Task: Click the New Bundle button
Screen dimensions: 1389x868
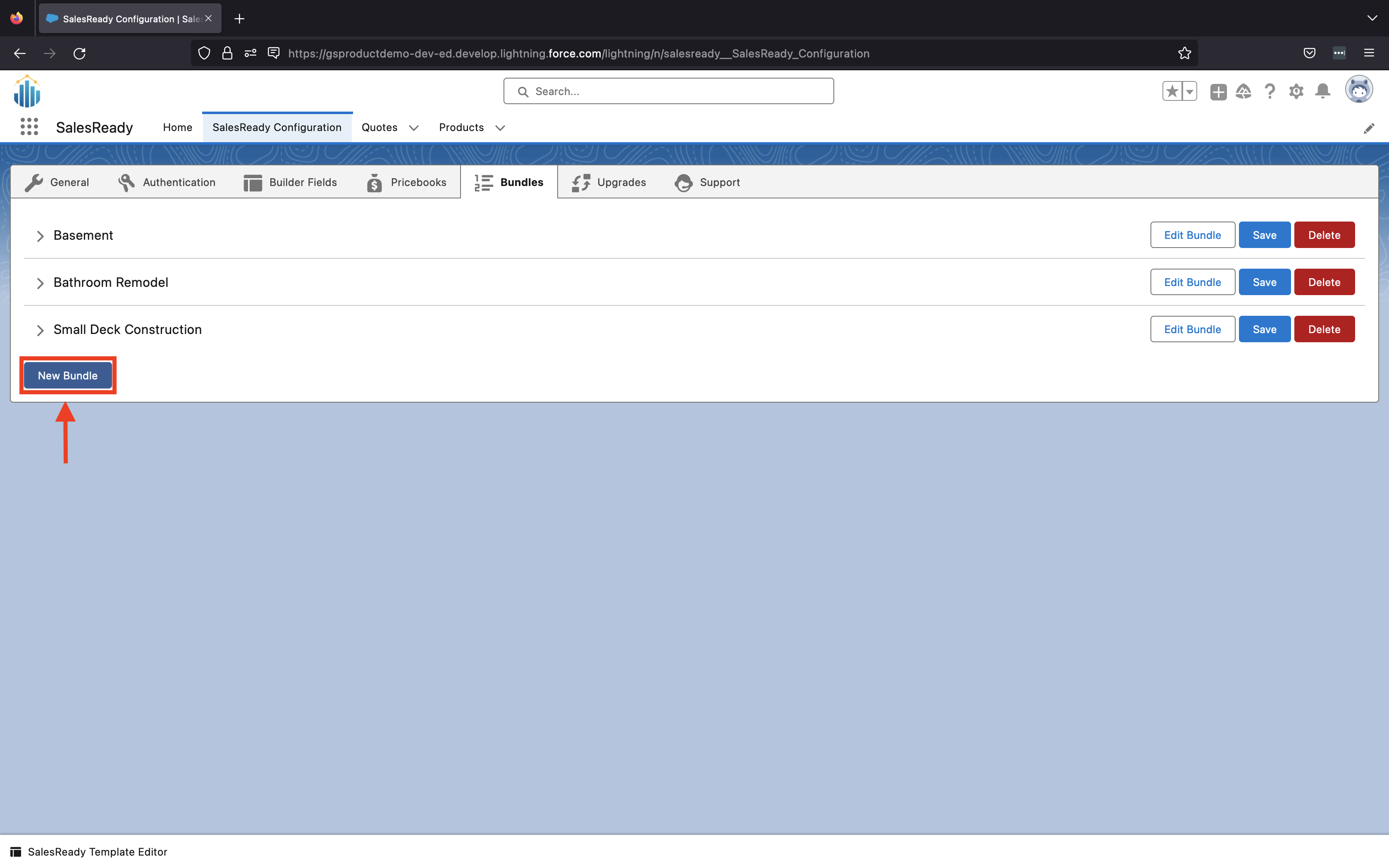Action: tap(67, 375)
